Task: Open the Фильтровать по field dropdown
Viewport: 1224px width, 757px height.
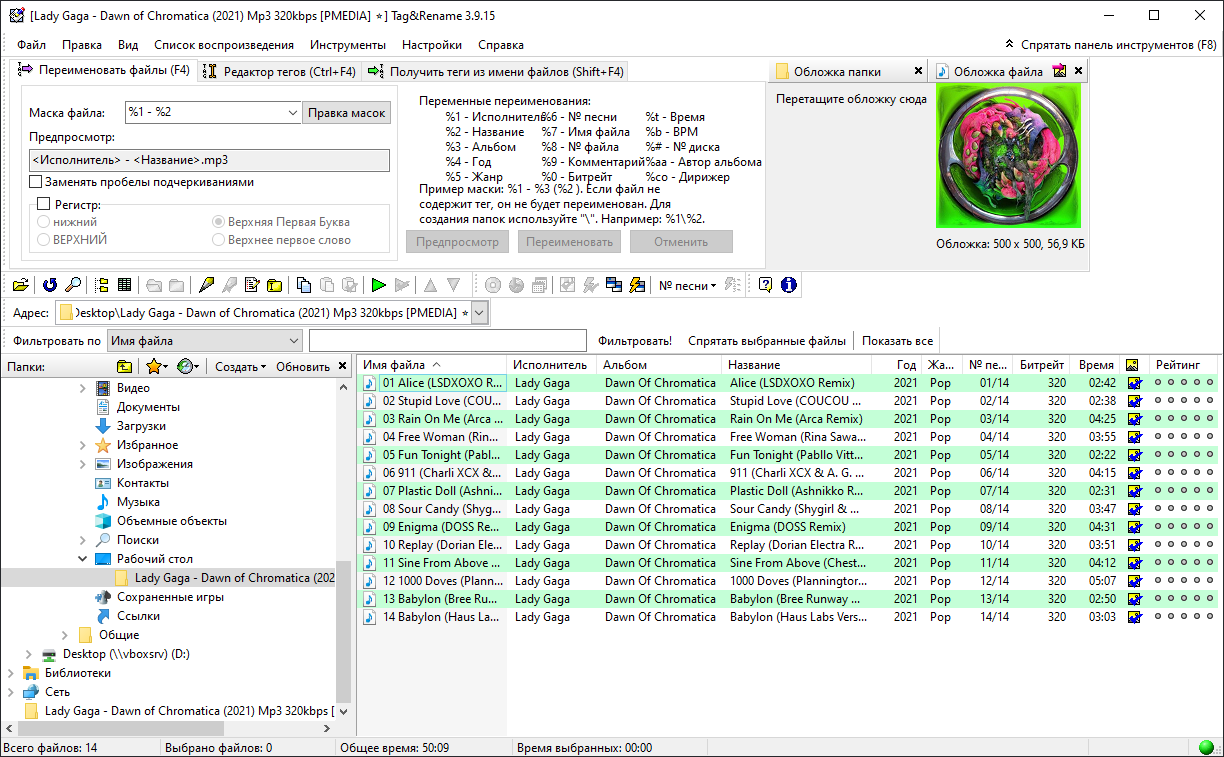Action: click(293, 341)
